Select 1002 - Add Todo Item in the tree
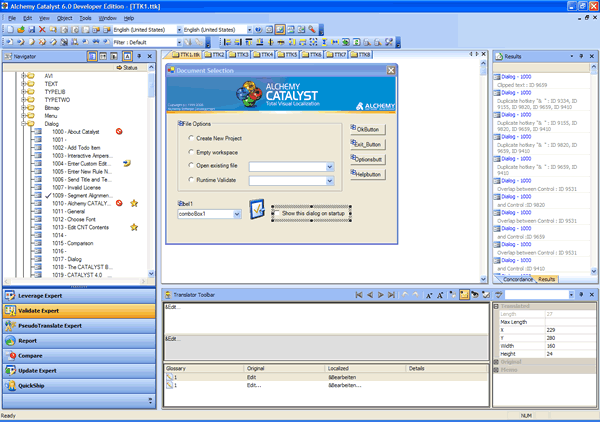The image size is (600, 422). point(76,148)
